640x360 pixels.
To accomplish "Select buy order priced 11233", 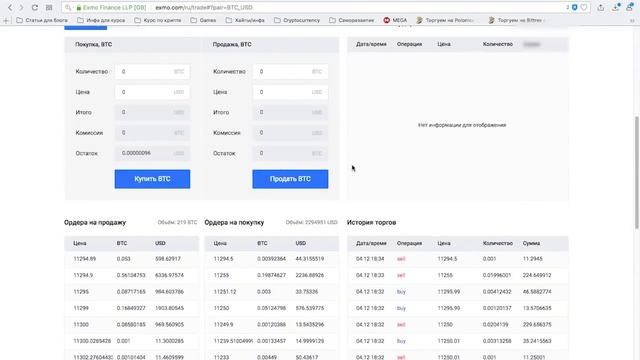I will tap(271, 356).
